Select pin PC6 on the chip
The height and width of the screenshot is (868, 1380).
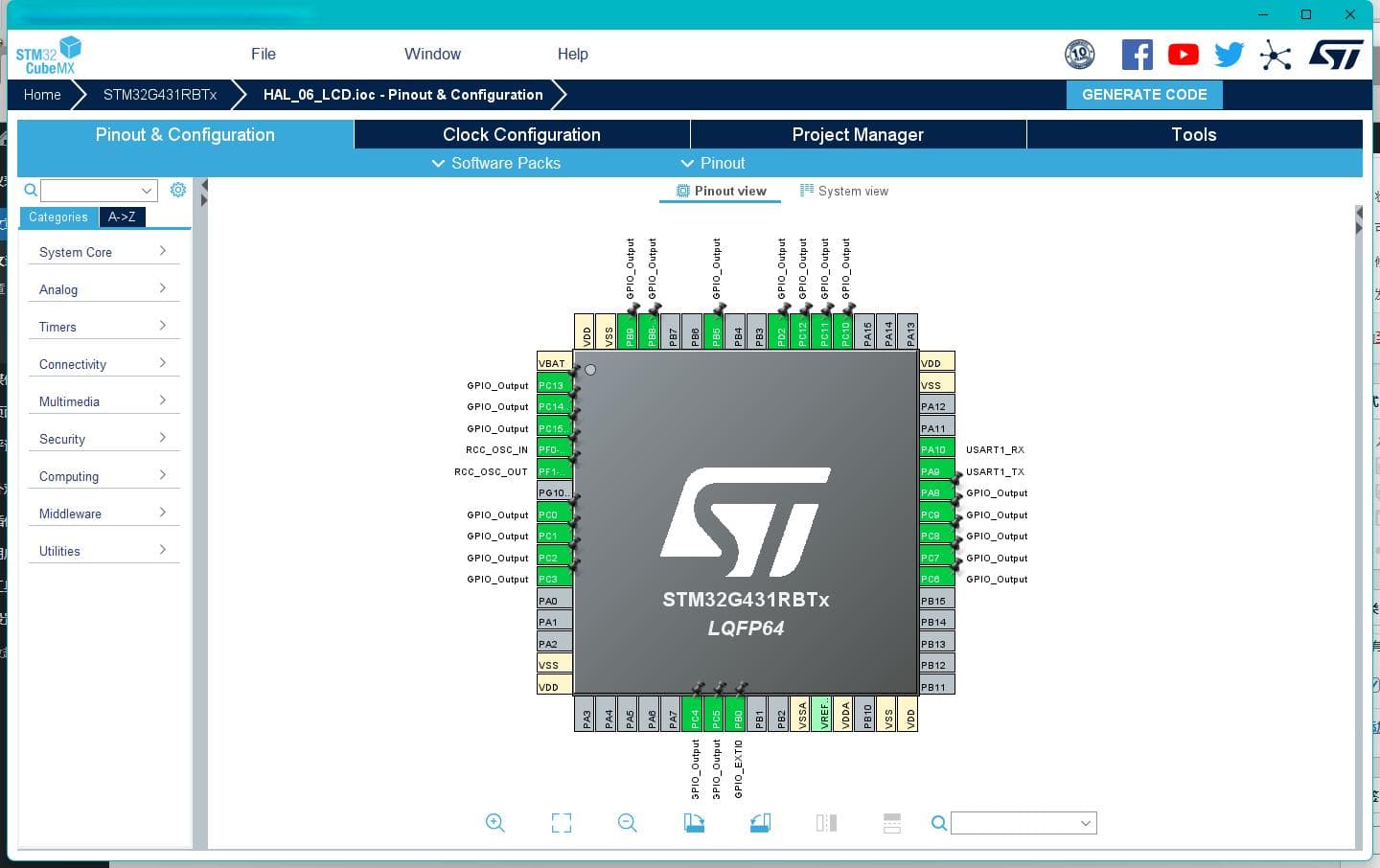coord(936,578)
